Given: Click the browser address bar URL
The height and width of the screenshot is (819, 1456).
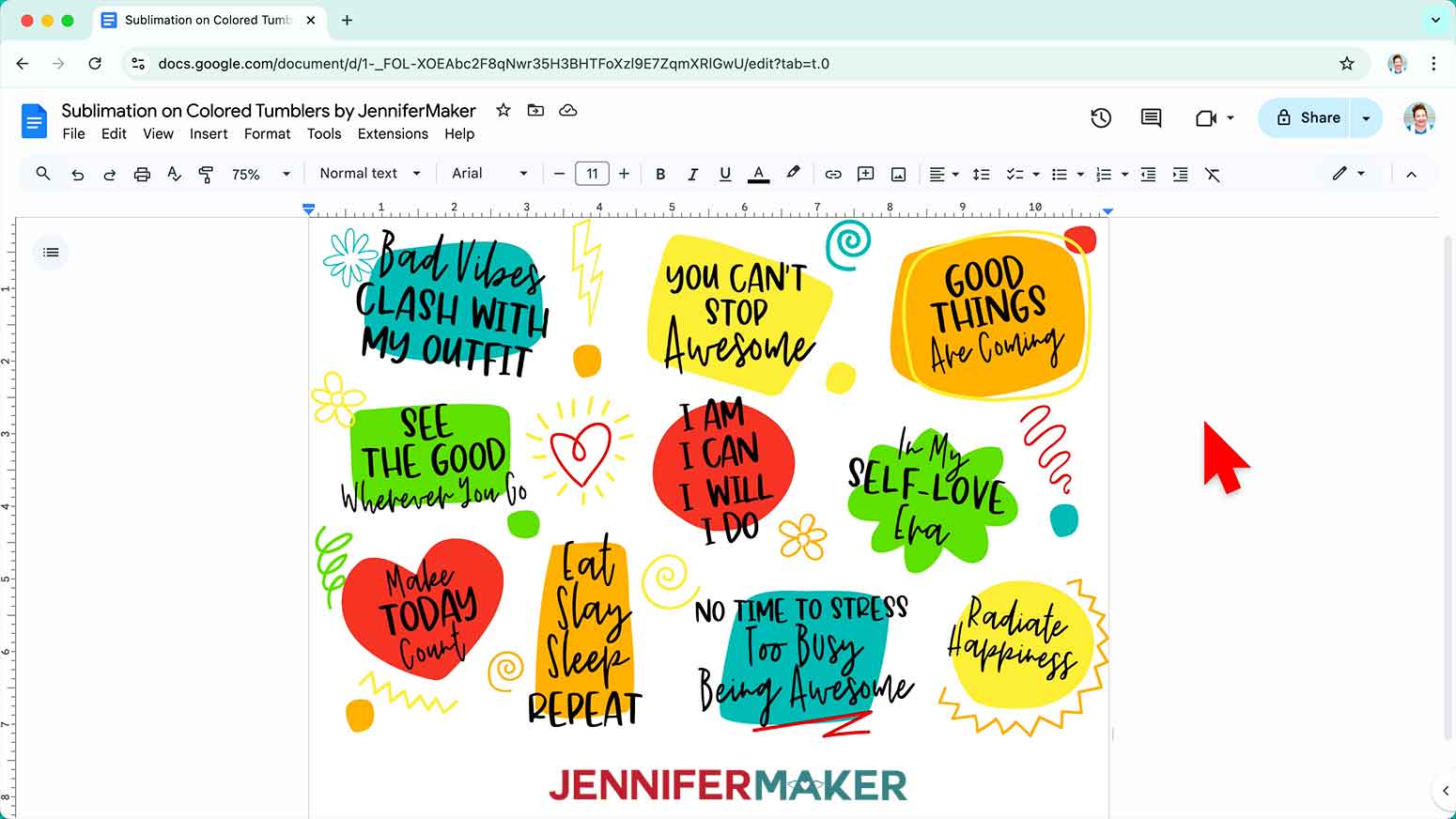Looking at the screenshot, I should pos(494,64).
